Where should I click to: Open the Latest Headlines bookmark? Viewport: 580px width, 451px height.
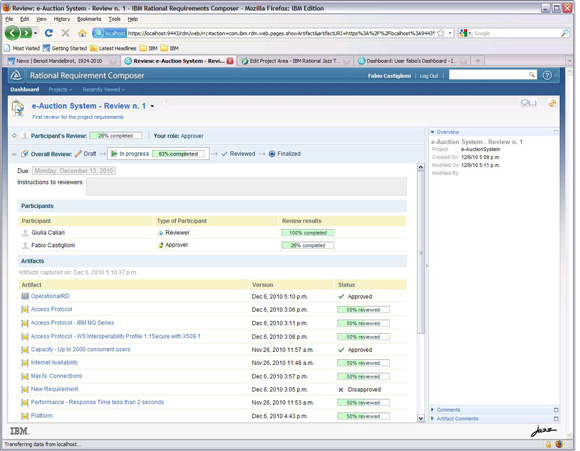click(x=114, y=48)
